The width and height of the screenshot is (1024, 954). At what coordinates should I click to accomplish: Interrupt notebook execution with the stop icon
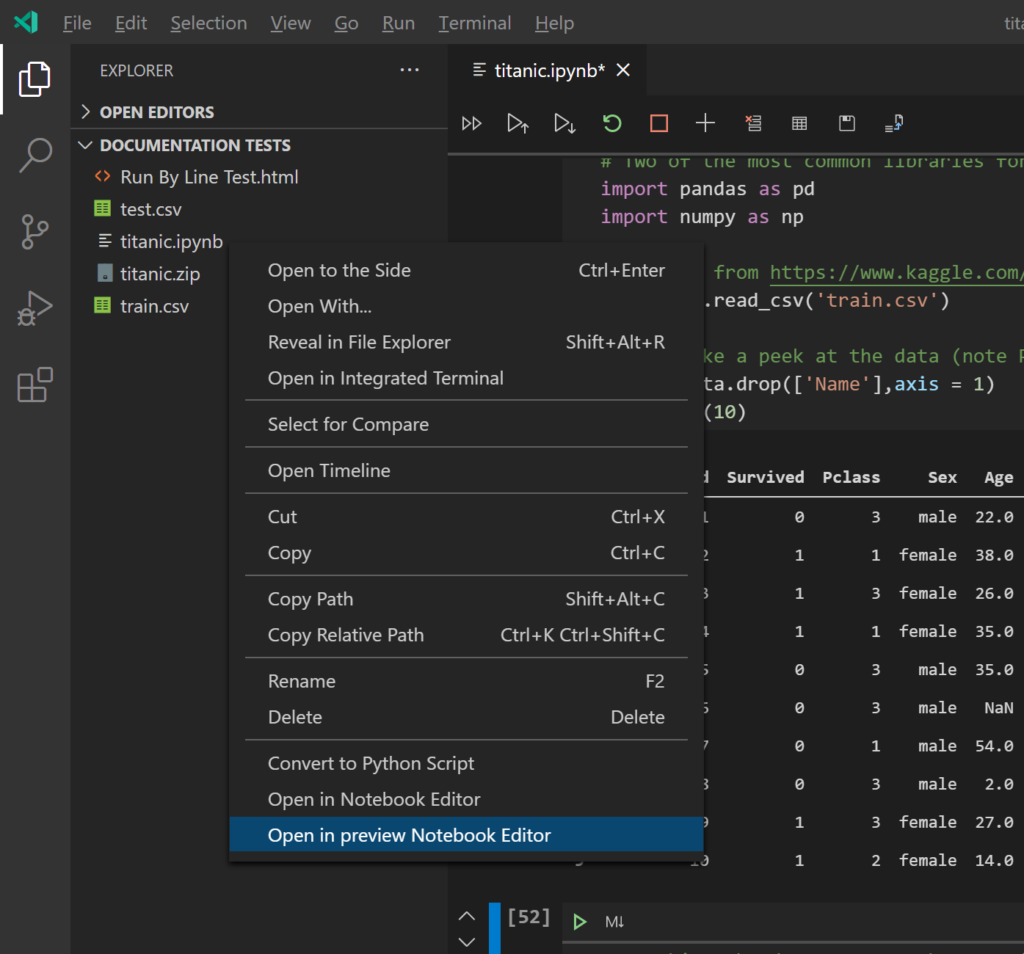[x=657, y=123]
